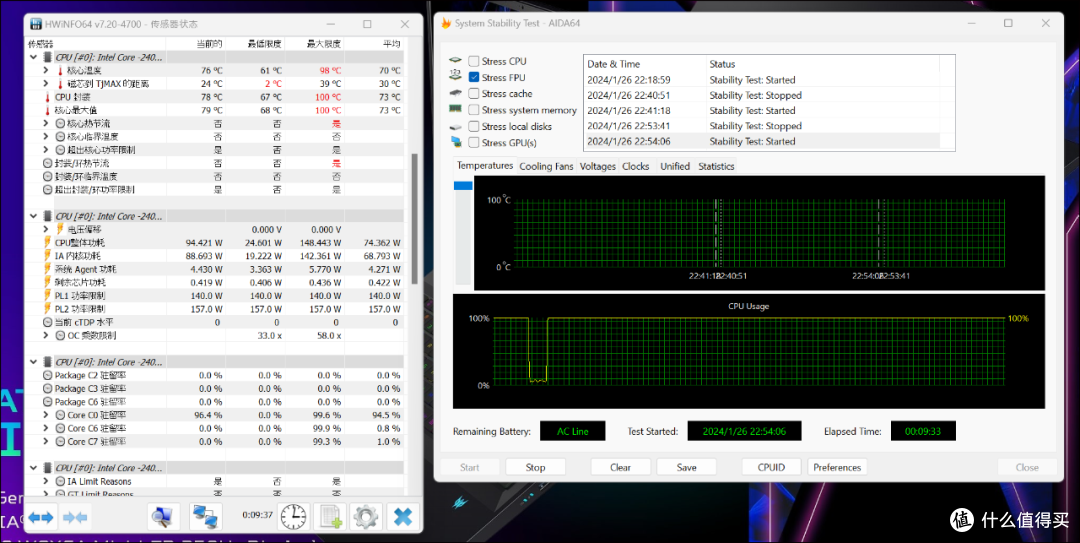The image size is (1080, 543).
Task: Click HWiNFO expand layout double-arrow icon
Action: 41,517
